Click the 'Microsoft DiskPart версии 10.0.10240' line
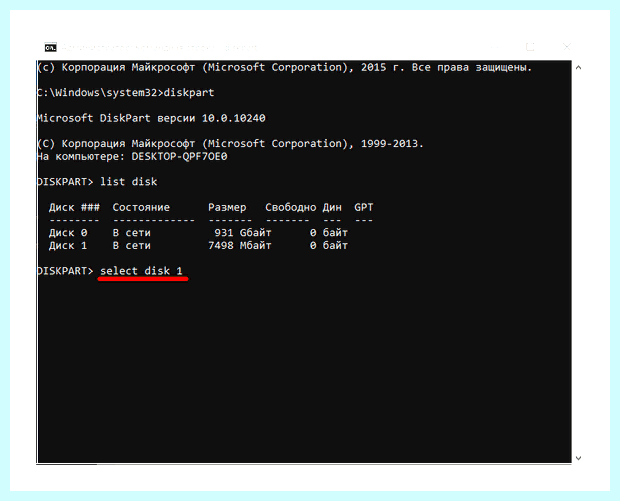620x501 pixels. tap(151, 118)
